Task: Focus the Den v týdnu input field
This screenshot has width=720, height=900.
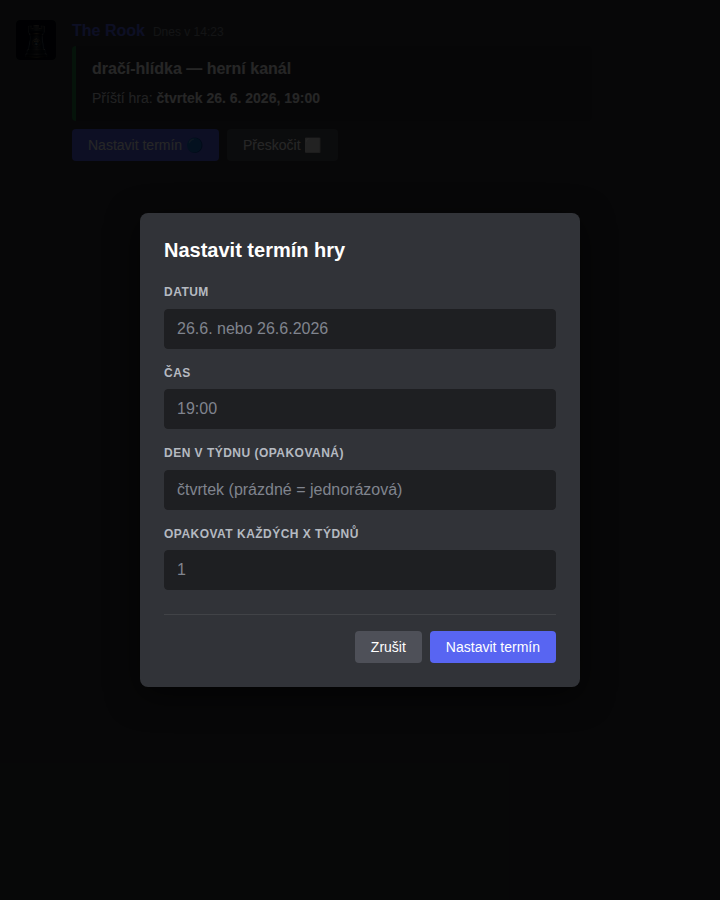Action: [360, 490]
